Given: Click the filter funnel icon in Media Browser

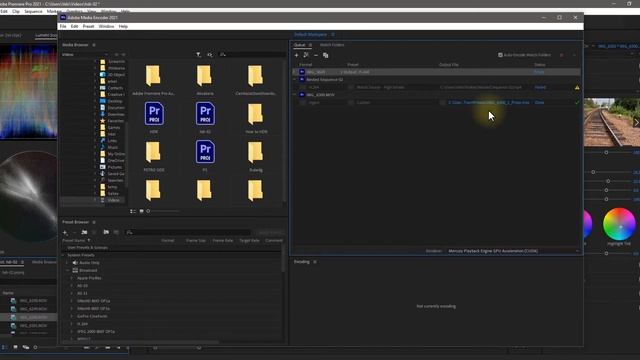Looking at the screenshot, I should [x=198, y=54].
